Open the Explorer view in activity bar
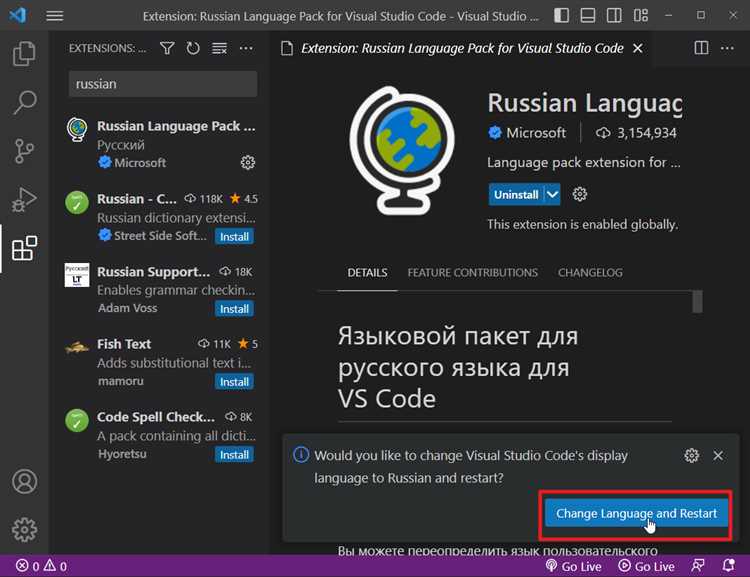 (24, 53)
